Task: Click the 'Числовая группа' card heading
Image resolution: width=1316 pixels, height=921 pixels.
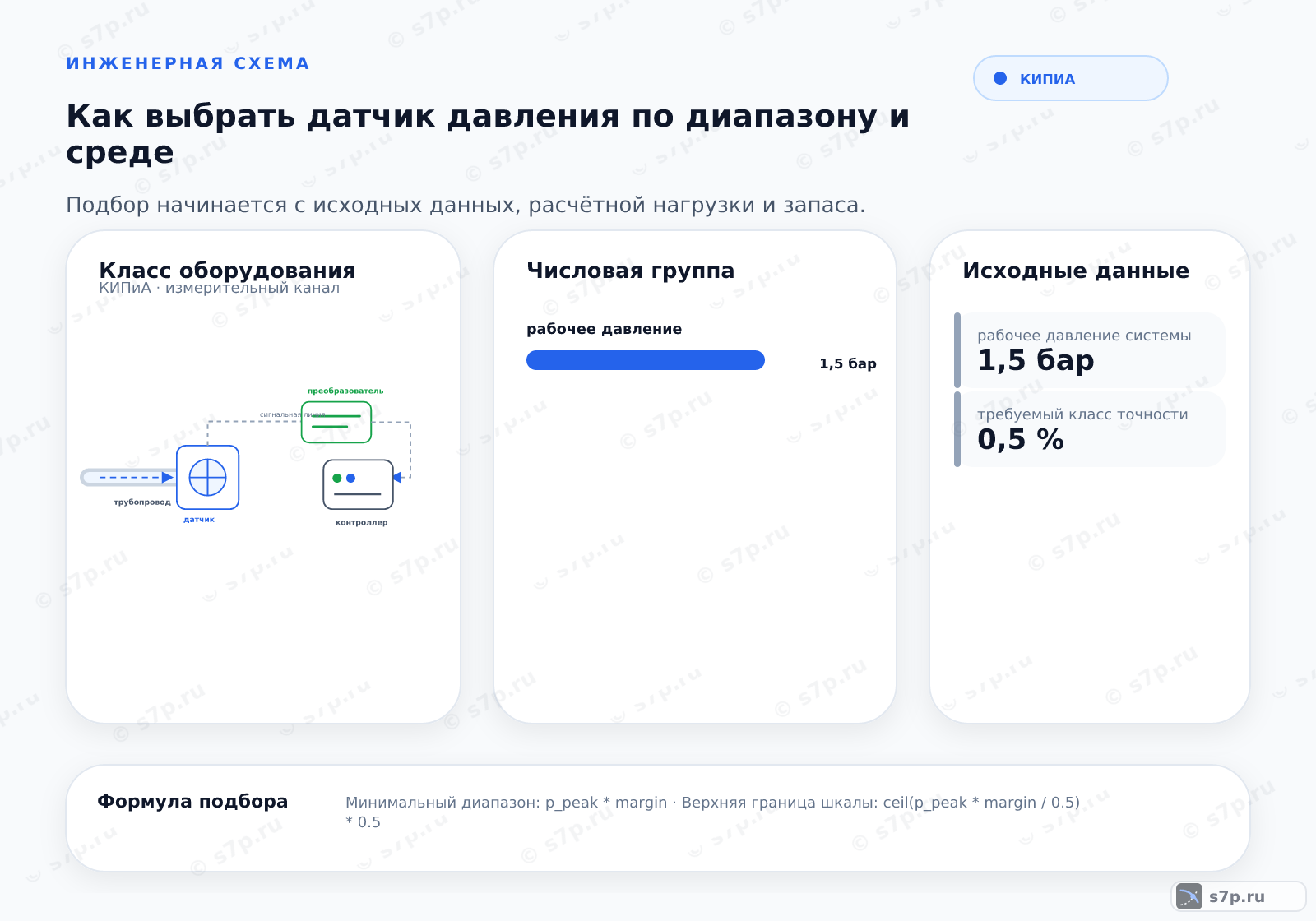Action: [630, 271]
